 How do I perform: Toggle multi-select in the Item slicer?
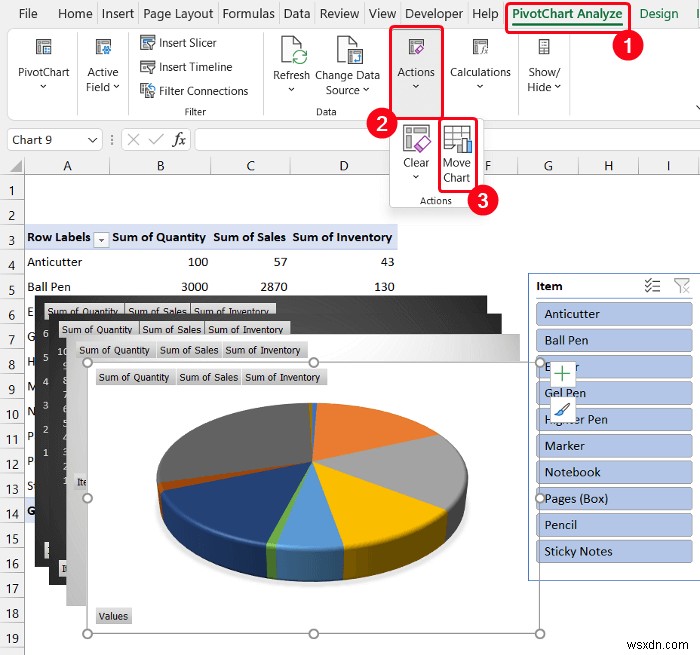(x=652, y=286)
